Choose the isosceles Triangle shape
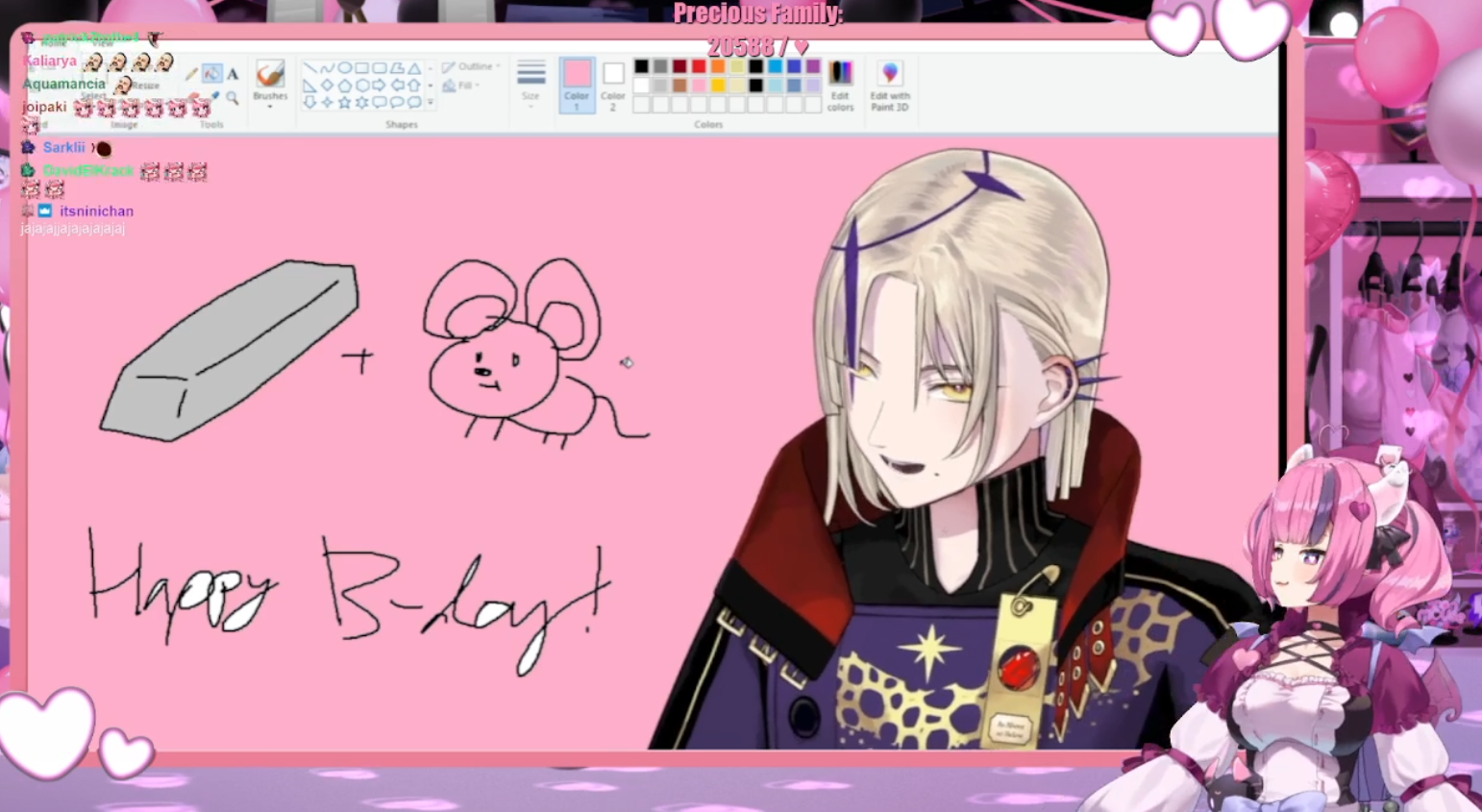Viewport: 1482px width, 812px height. [x=413, y=68]
